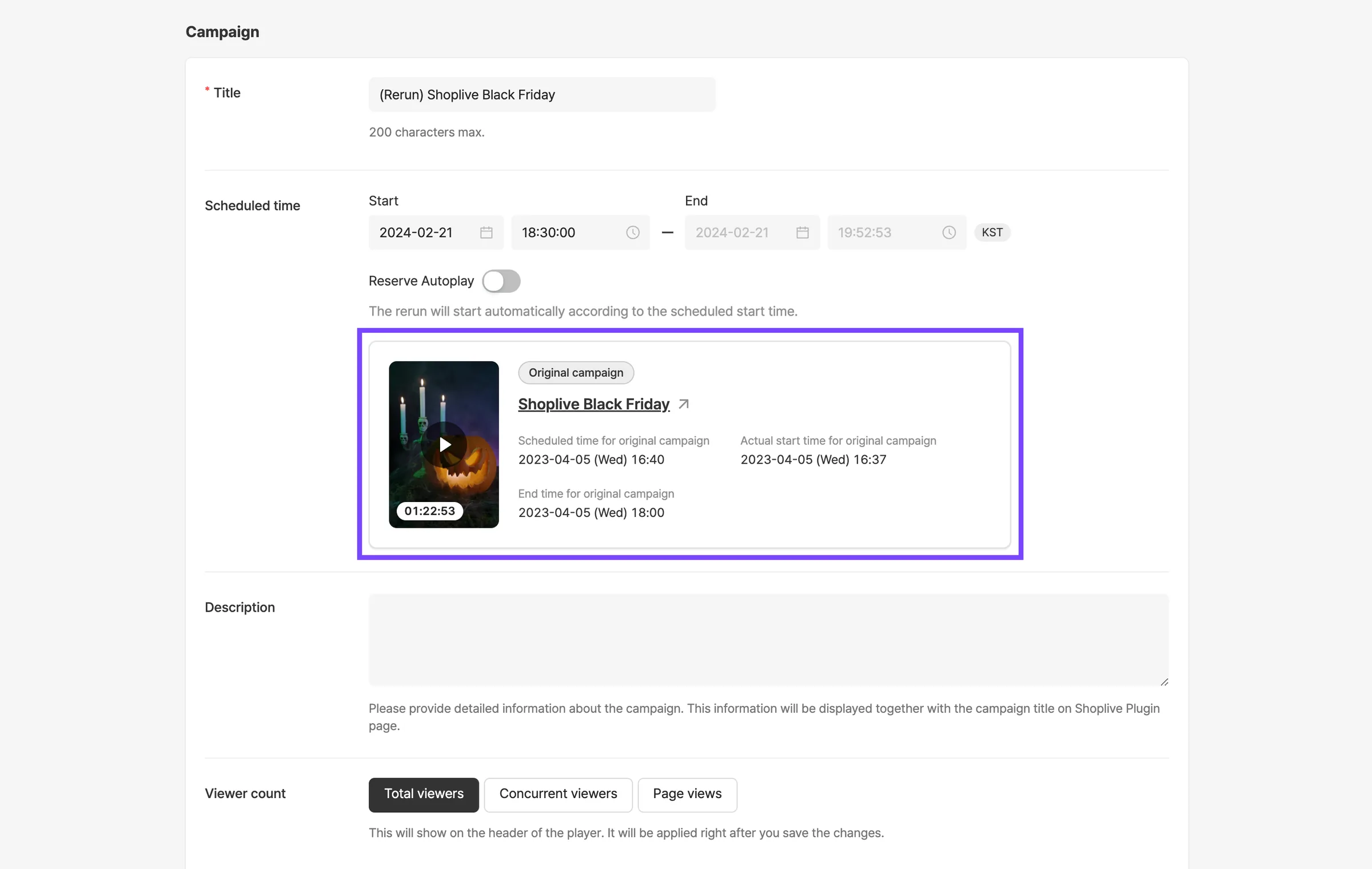The image size is (1372, 869).
Task: Toggle the Reserve Autoplay switch
Action: pos(501,281)
